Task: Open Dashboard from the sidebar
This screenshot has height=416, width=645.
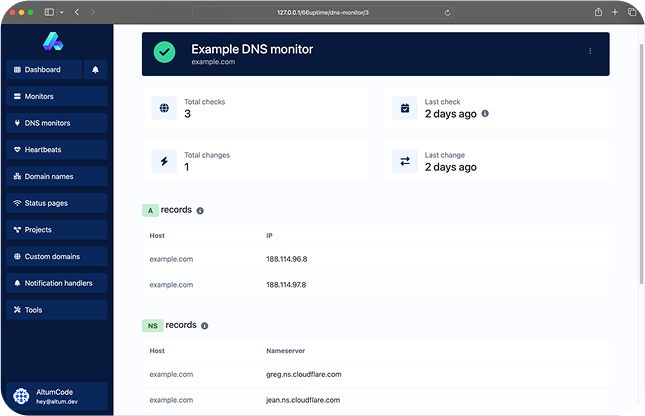Action: click(43, 70)
